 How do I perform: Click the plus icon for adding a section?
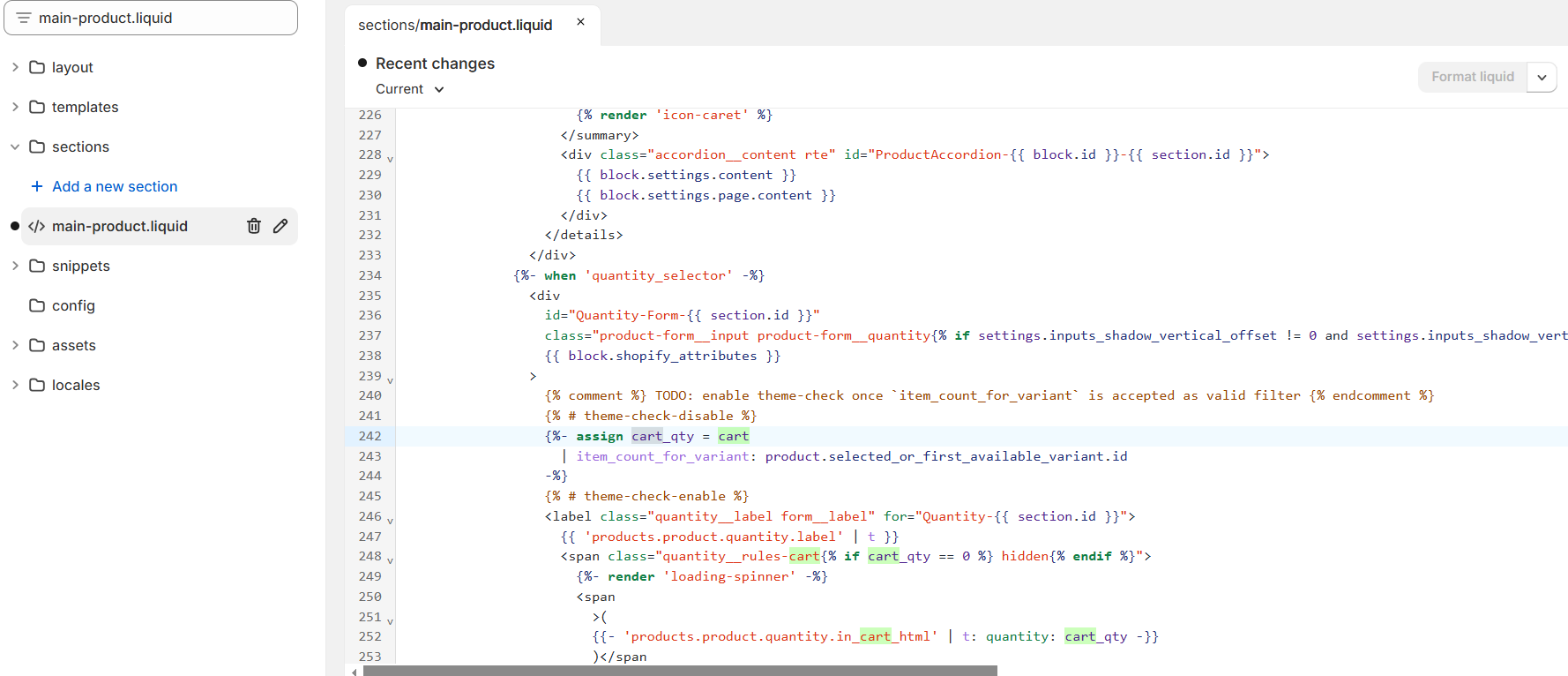[x=37, y=186]
